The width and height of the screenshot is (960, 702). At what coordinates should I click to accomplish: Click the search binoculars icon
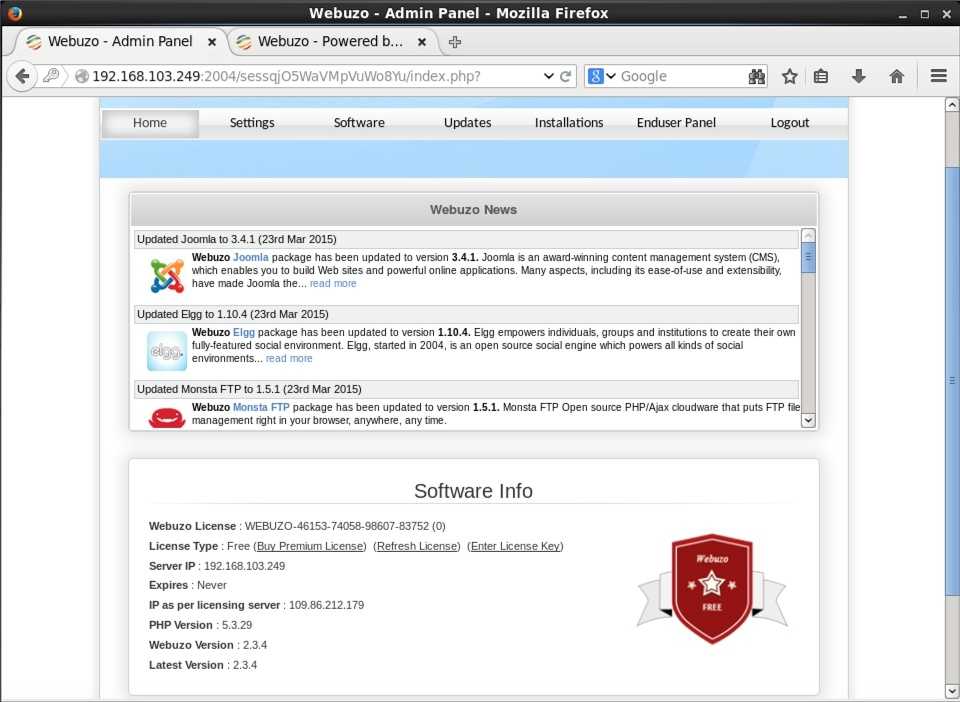pyautogui.click(x=756, y=76)
